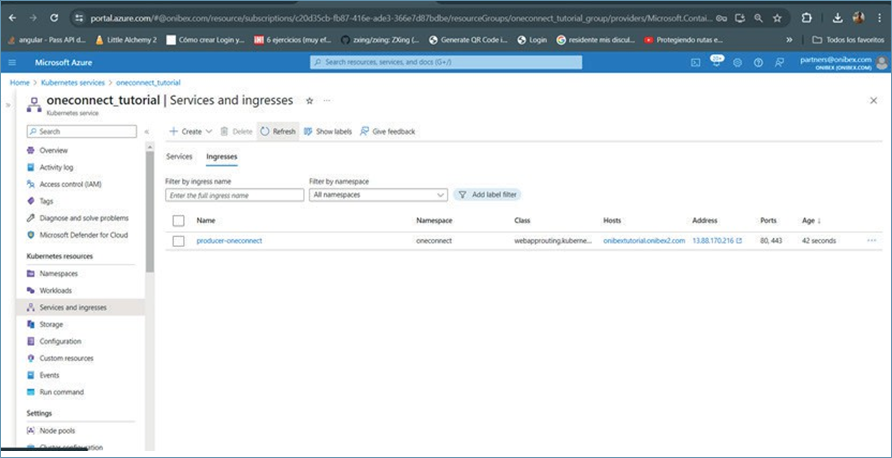The width and height of the screenshot is (892, 458).
Task: Refresh the ingresses list
Action: pyautogui.click(x=278, y=131)
